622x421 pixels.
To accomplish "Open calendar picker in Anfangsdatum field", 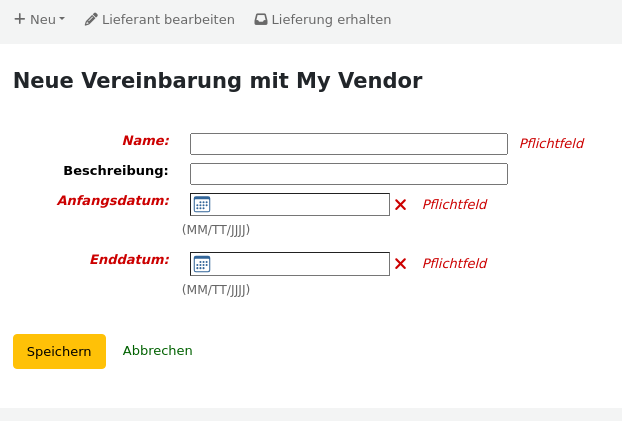I will point(202,205).
